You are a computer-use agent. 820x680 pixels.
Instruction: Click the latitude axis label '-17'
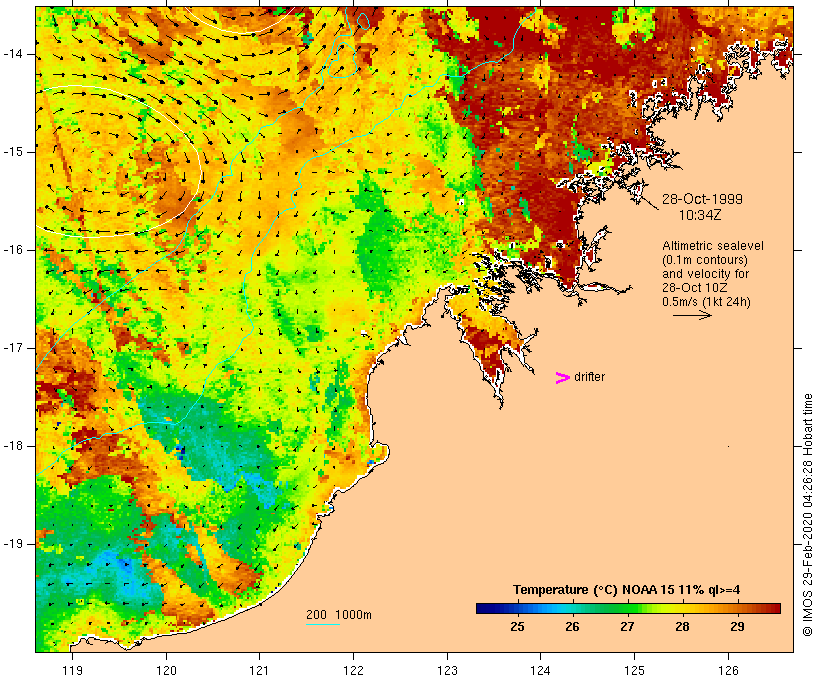(x=13, y=348)
